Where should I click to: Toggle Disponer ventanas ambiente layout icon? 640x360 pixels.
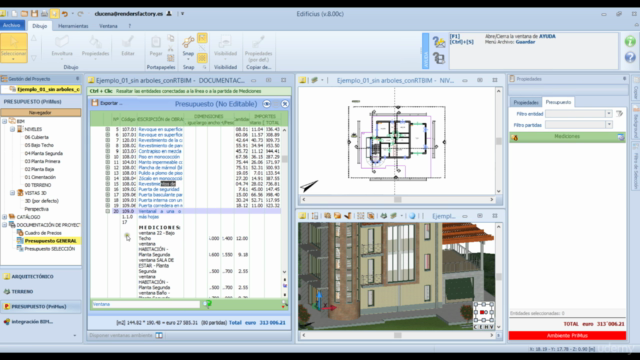[x=159, y=335]
